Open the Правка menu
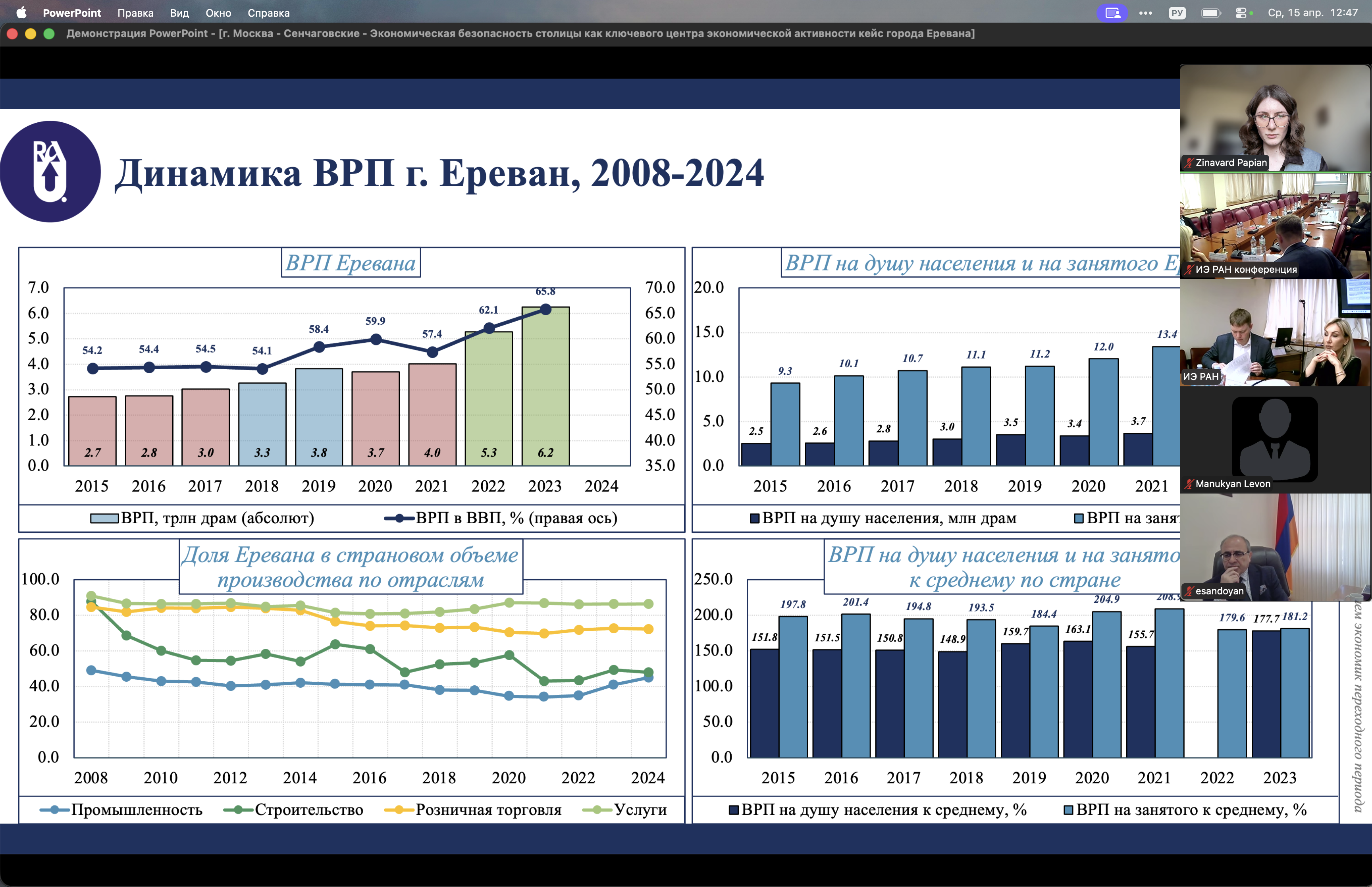This screenshot has width=1372, height=887. [135, 13]
